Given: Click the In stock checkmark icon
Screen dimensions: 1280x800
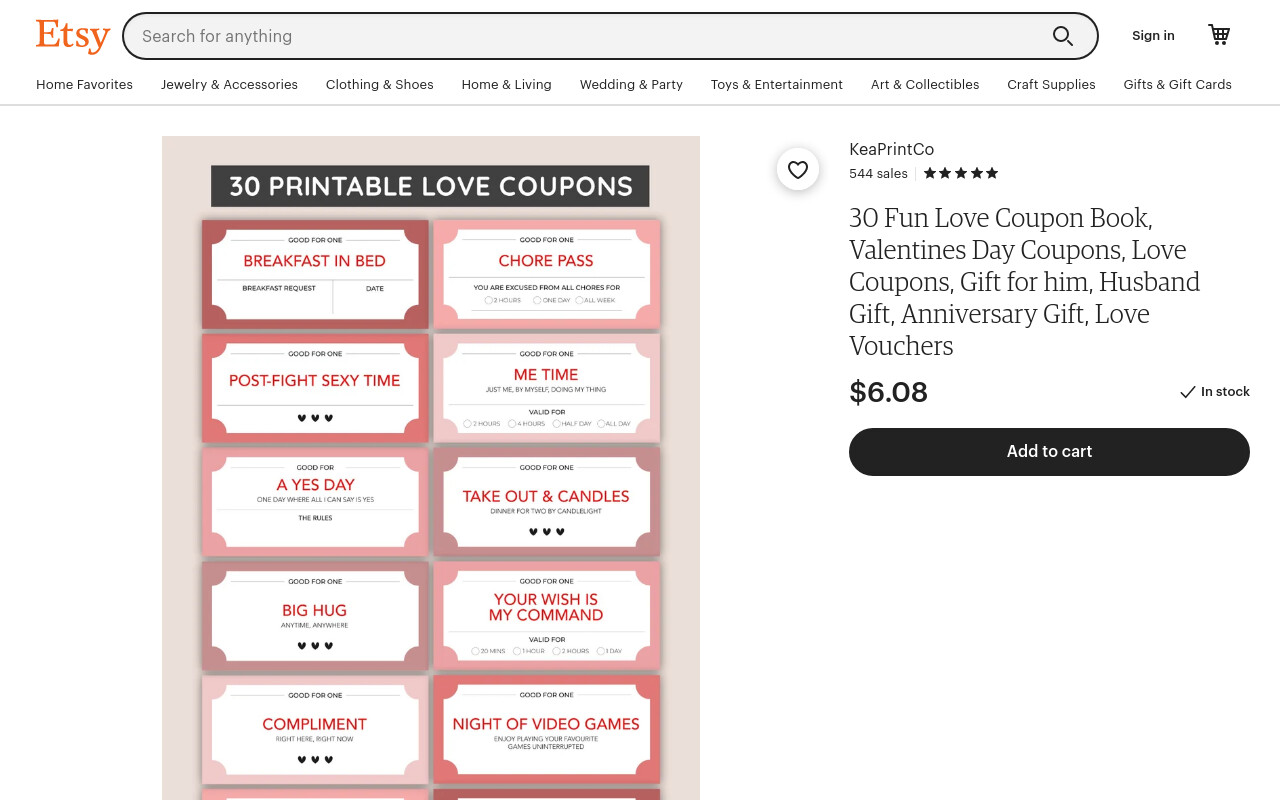Looking at the screenshot, I should [x=1187, y=392].
